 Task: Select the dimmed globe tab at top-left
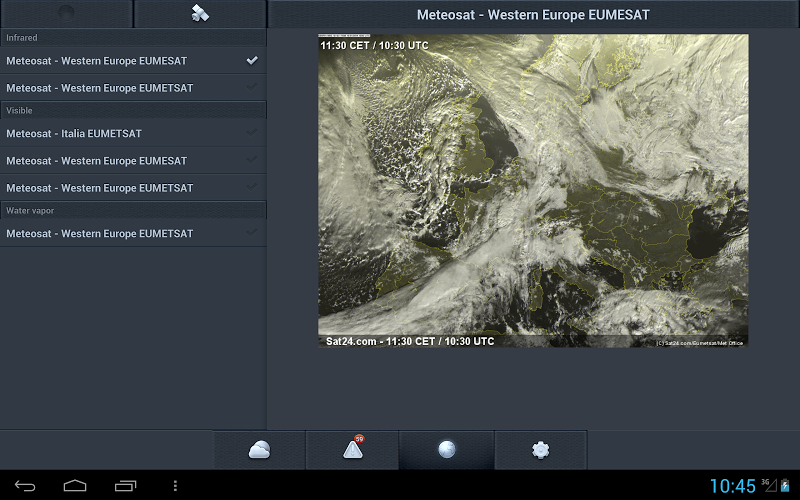tap(66, 14)
